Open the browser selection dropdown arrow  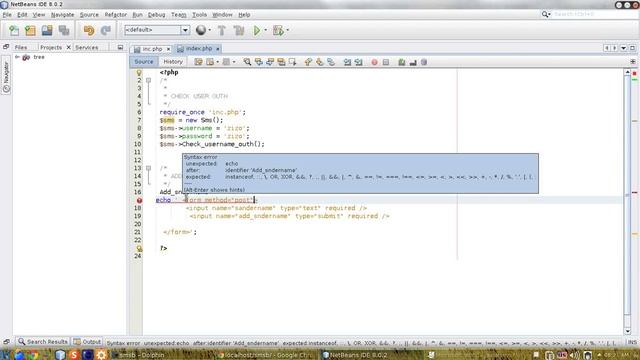tap(210, 30)
